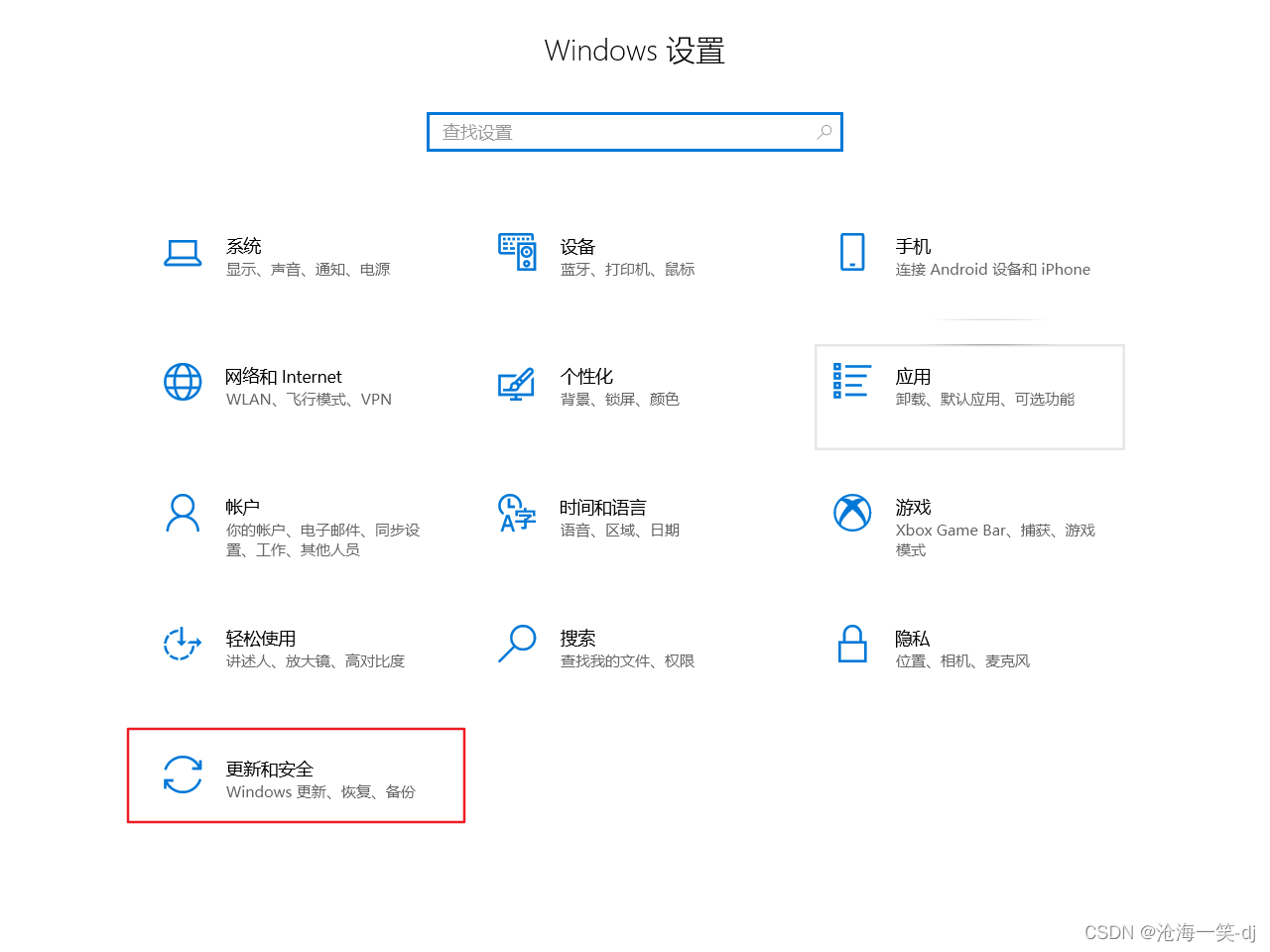Click the 帐户 person icon

[x=183, y=513]
